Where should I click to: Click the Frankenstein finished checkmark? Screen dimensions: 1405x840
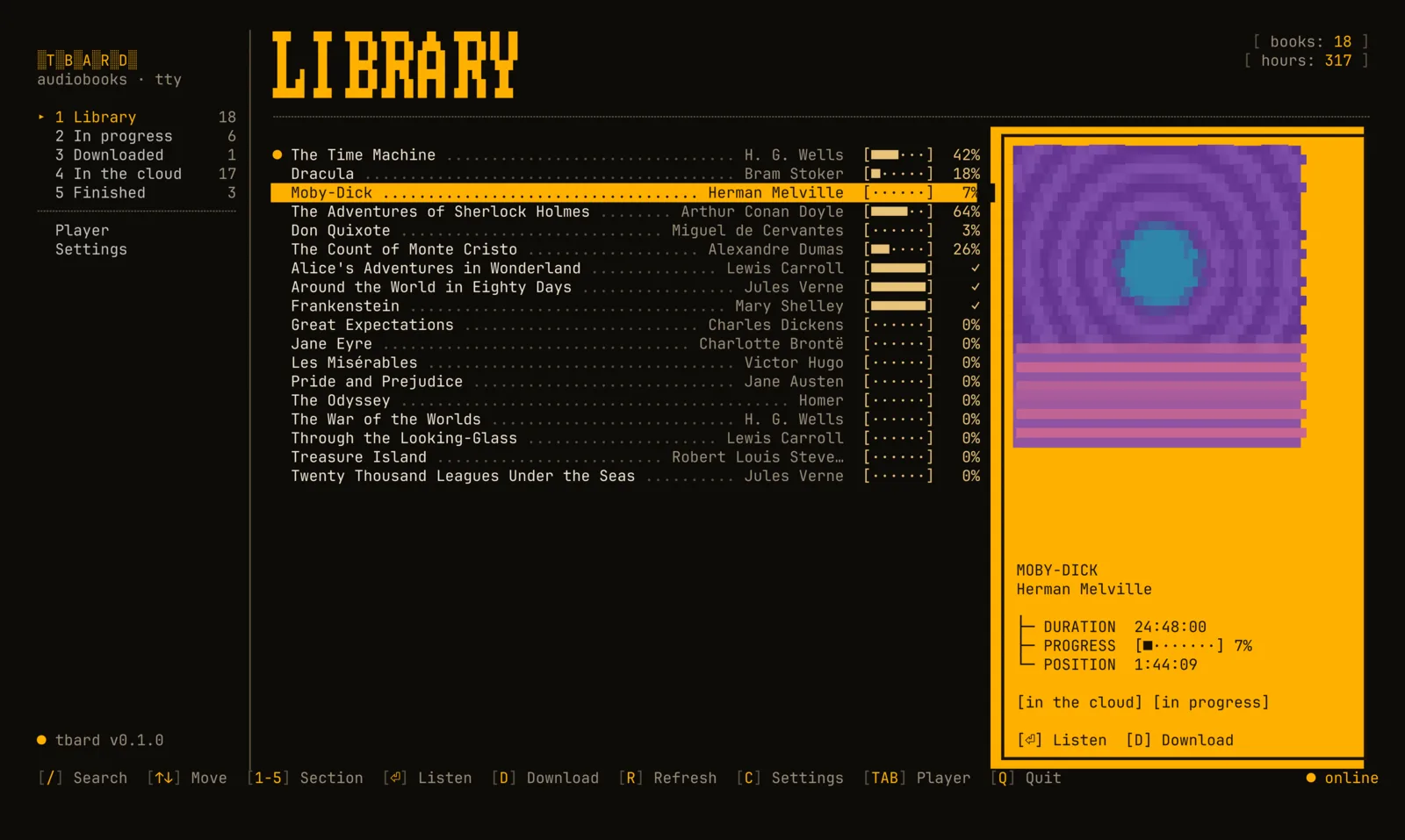click(x=975, y=305)
